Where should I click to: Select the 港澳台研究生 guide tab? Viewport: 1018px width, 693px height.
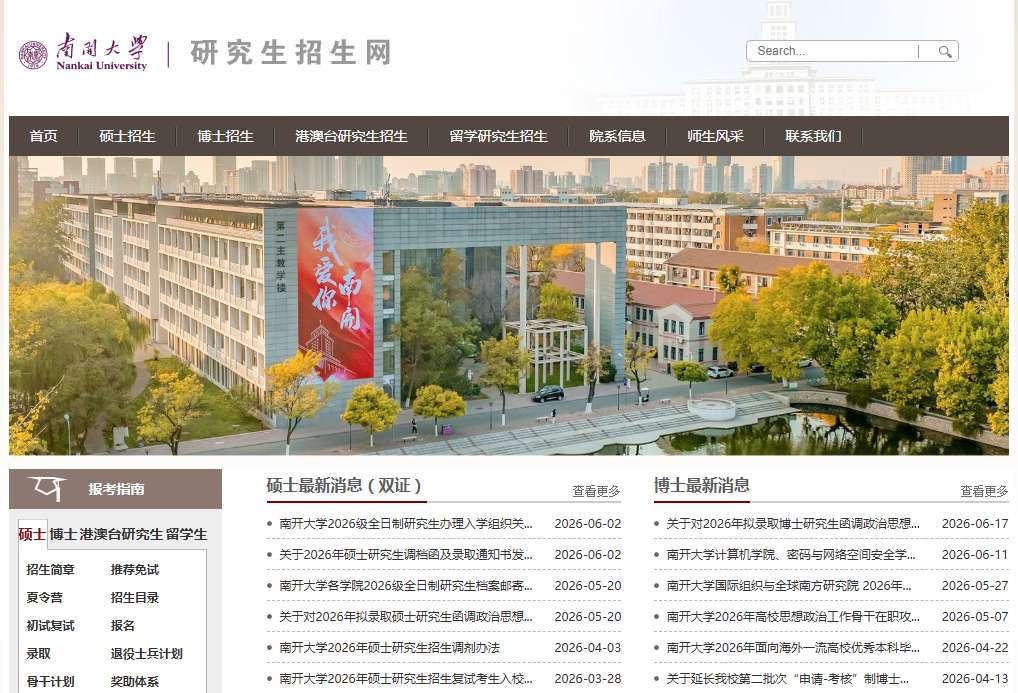(121, 534)
